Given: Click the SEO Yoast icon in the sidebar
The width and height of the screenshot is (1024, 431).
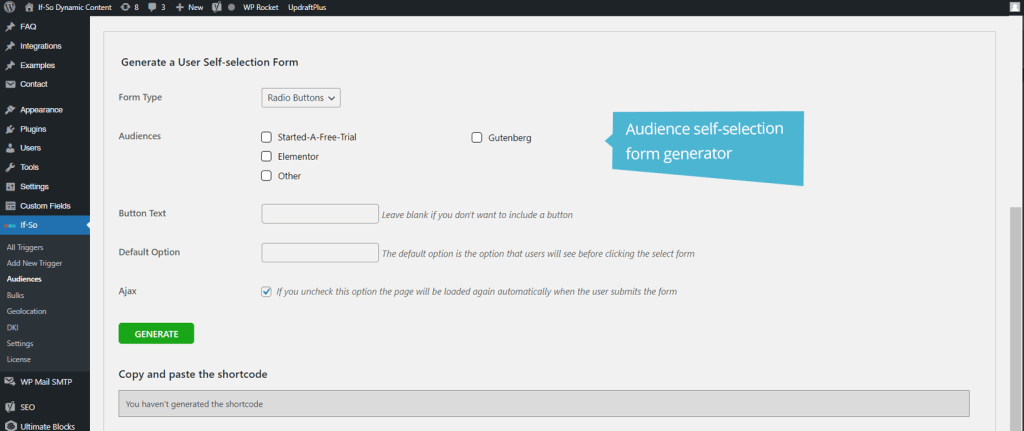Looking at the screenshot, I should click(10, 407).
